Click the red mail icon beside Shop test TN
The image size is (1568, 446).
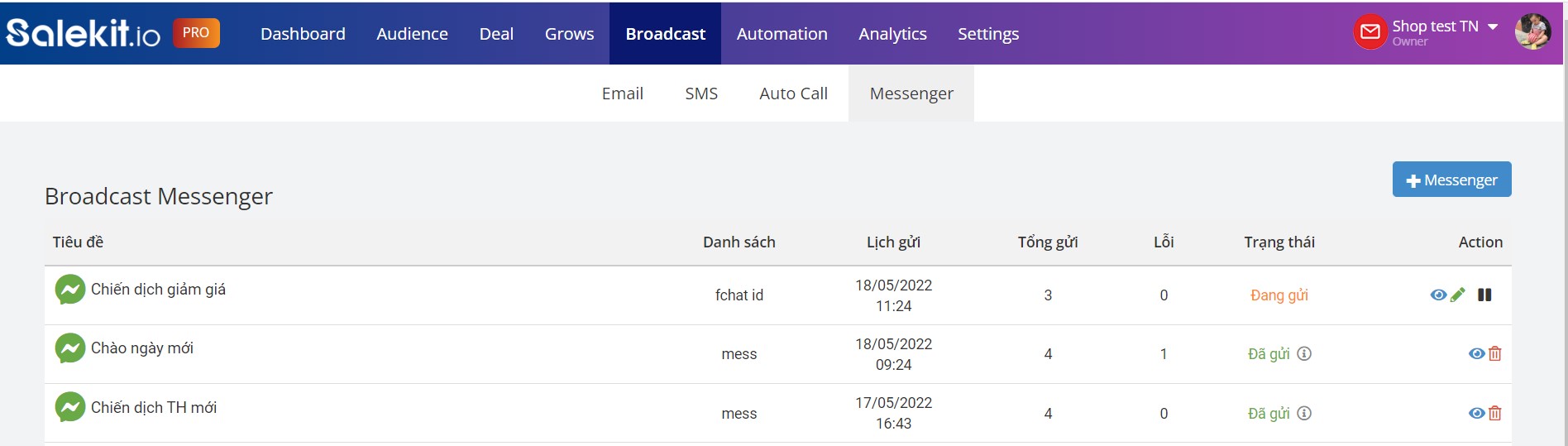(x=1370, y=32)
